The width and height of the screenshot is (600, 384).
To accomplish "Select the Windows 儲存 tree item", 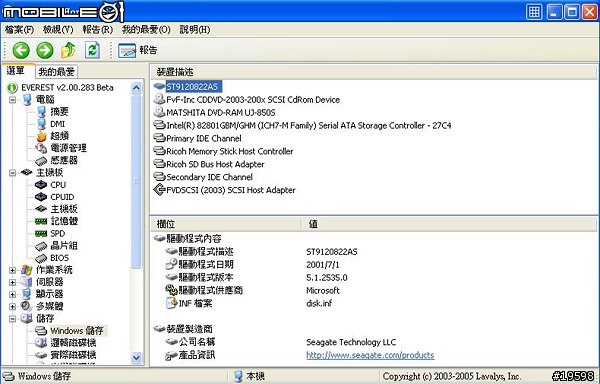I will click(x=77, y=331).
